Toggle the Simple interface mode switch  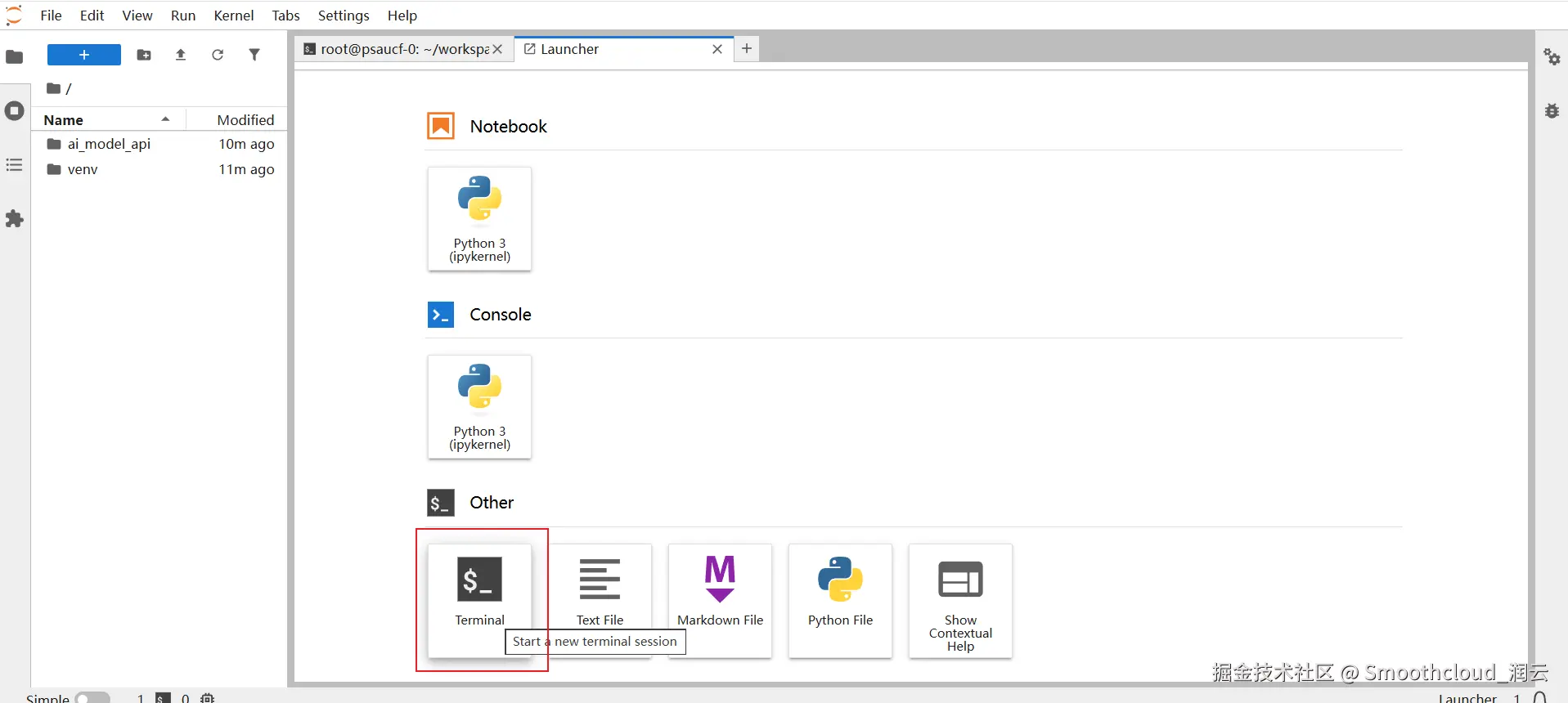click(x=92, y=698)
